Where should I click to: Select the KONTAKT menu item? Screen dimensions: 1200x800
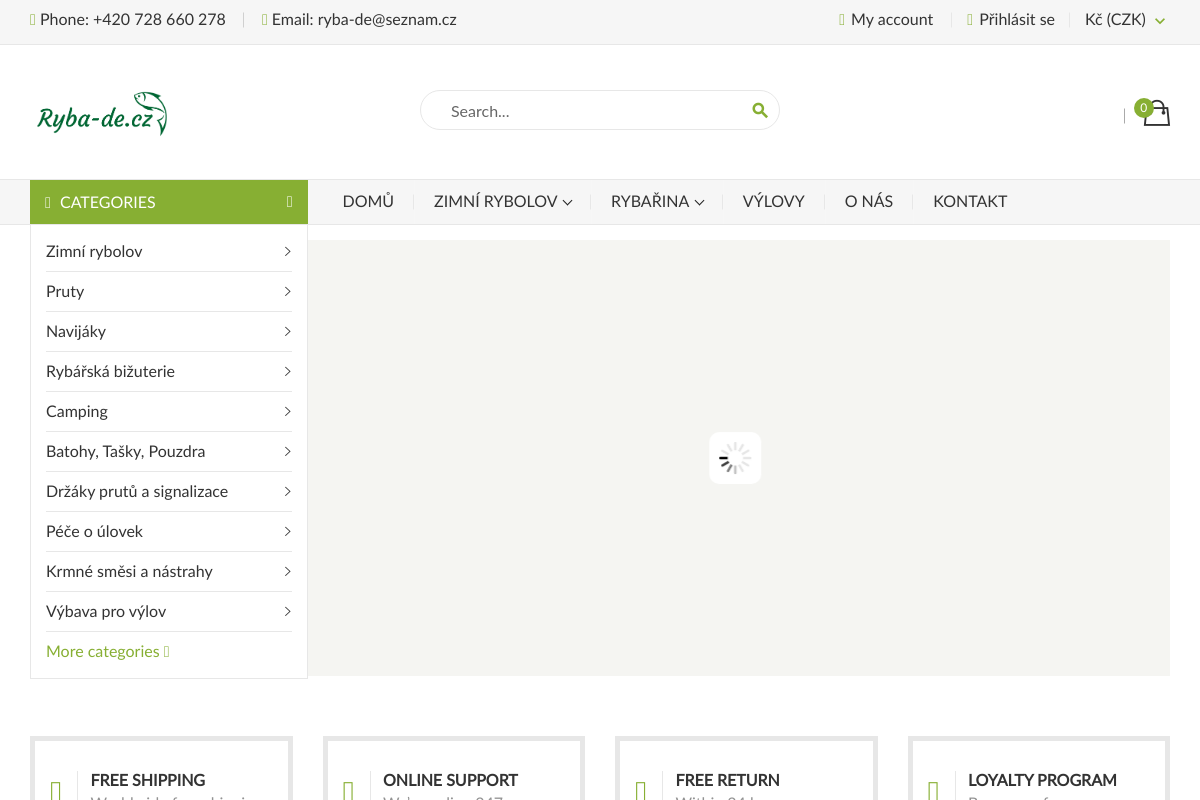point(969,202)
